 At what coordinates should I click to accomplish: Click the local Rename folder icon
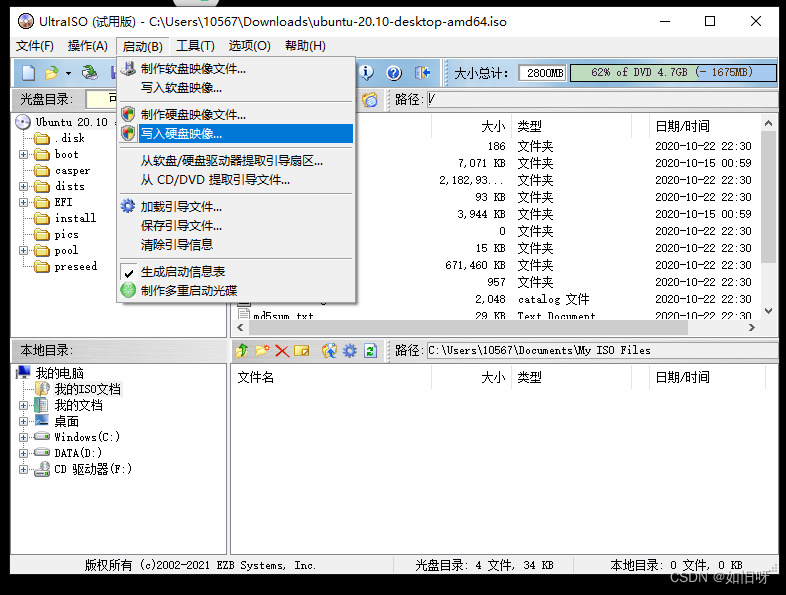[302, 351]
